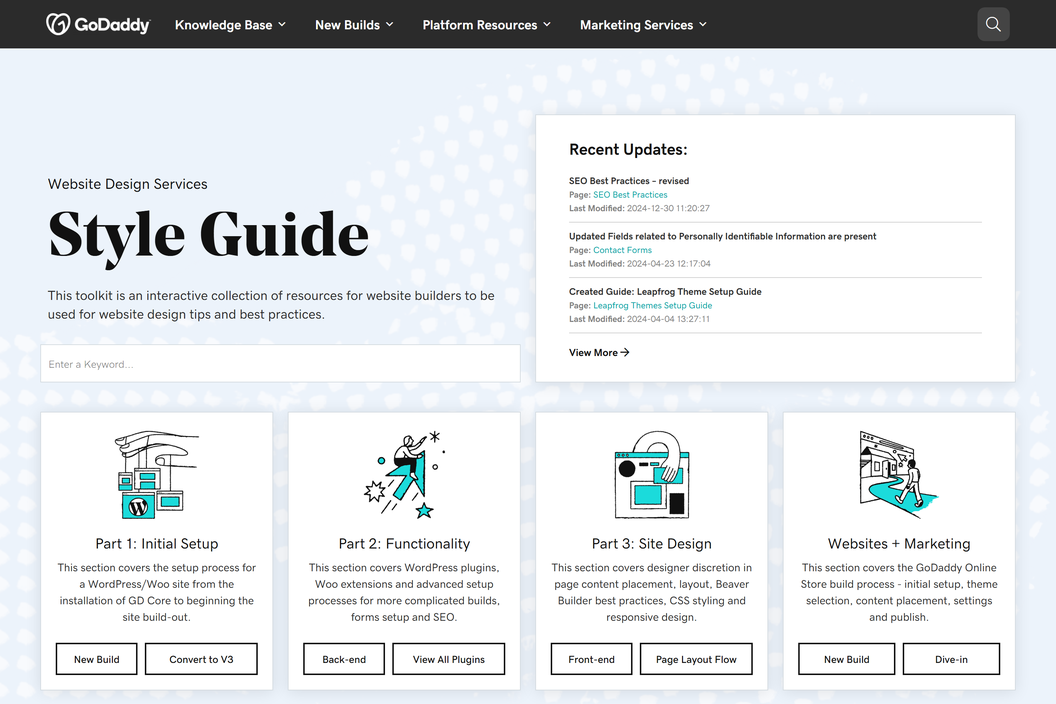
Task: Open the Contact Forms page link
Action: [622, 250]
